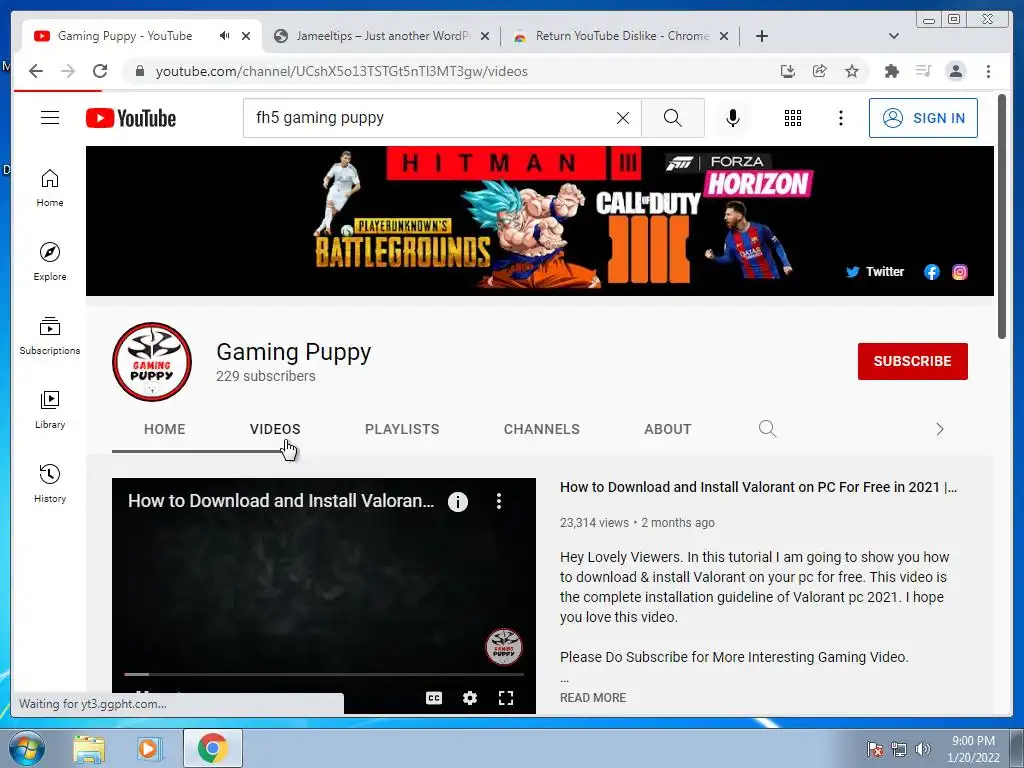Switch to the Return YouTube Dislike tab

(x=621, y=36)
